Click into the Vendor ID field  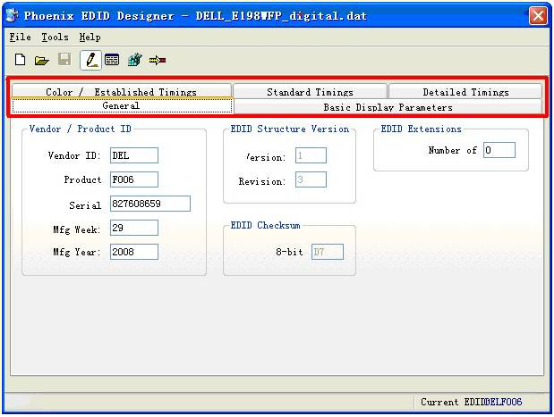click(134, 155)
